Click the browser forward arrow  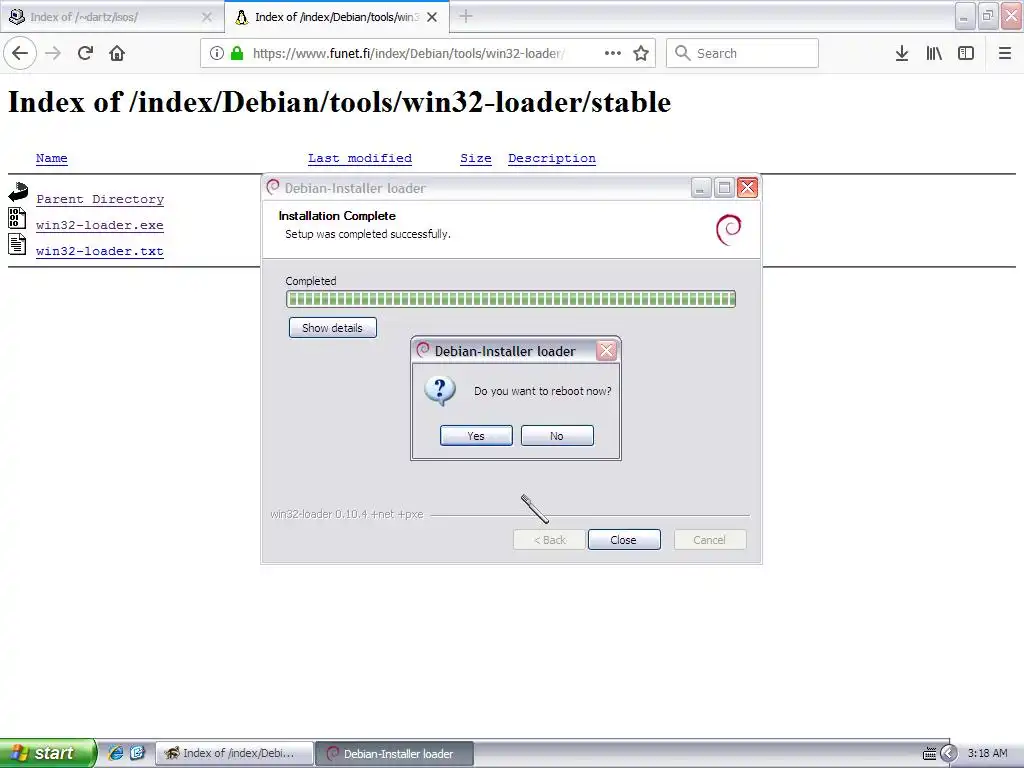point(53,53)
